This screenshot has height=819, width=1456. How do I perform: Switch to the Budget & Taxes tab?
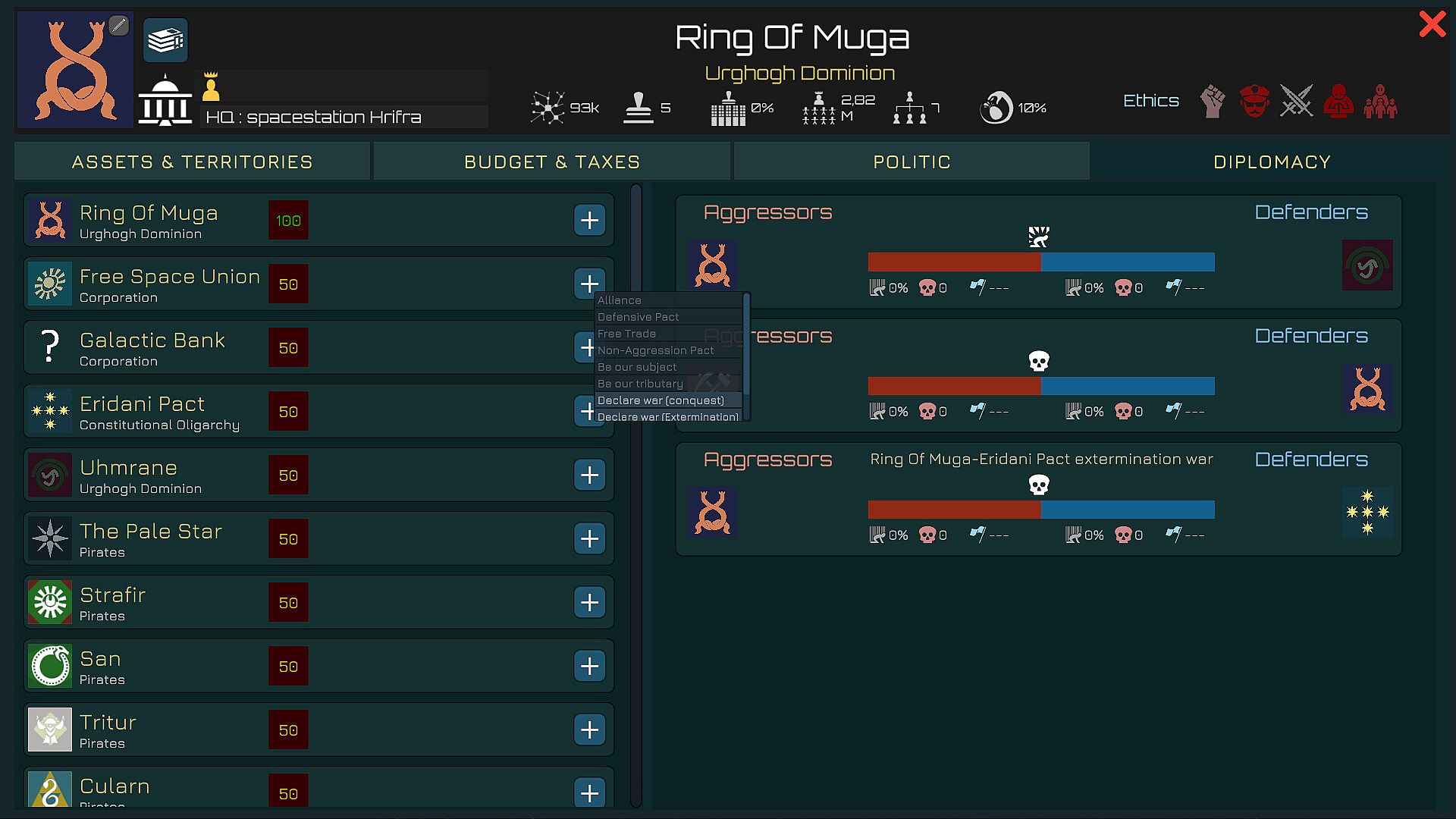click(552, 162)
